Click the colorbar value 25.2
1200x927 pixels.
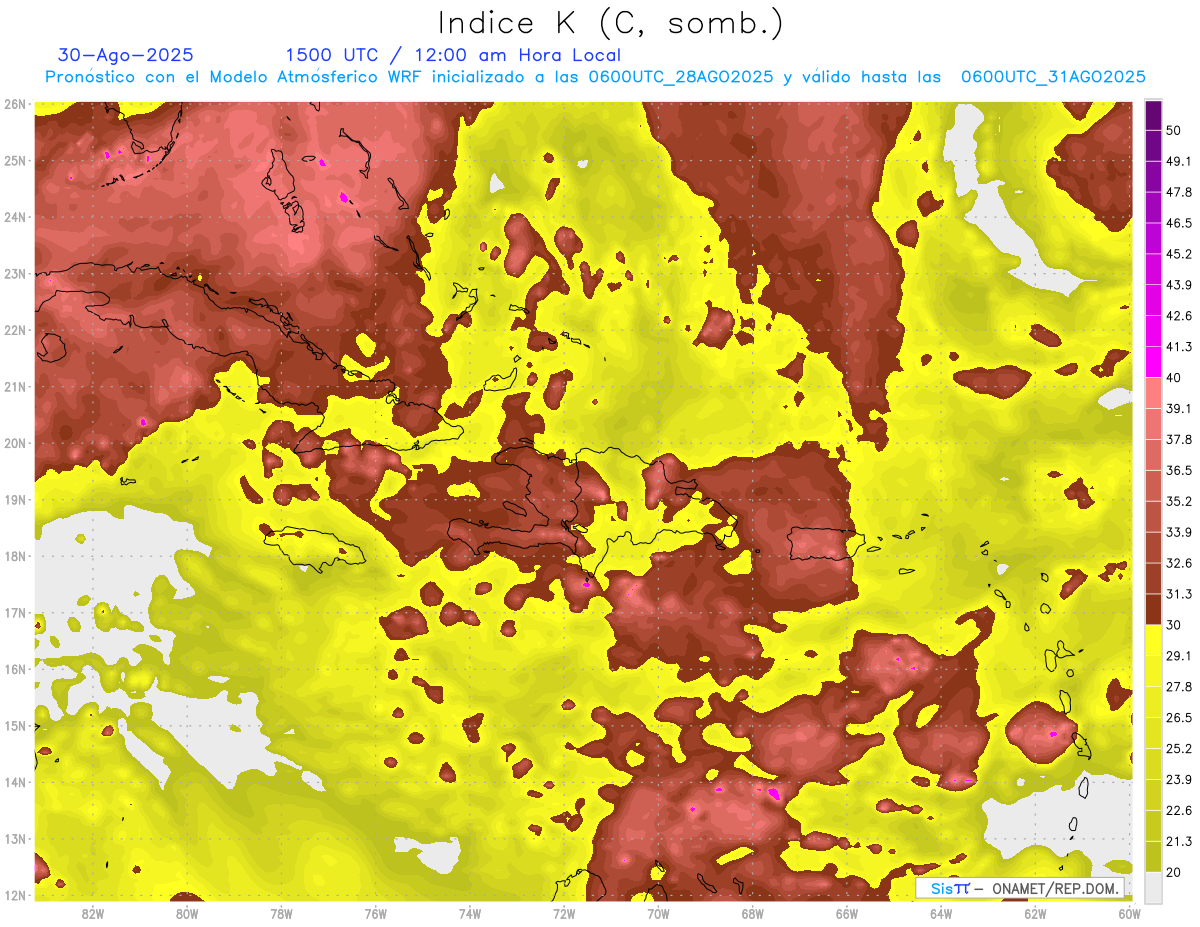[x=1179, y=748]
